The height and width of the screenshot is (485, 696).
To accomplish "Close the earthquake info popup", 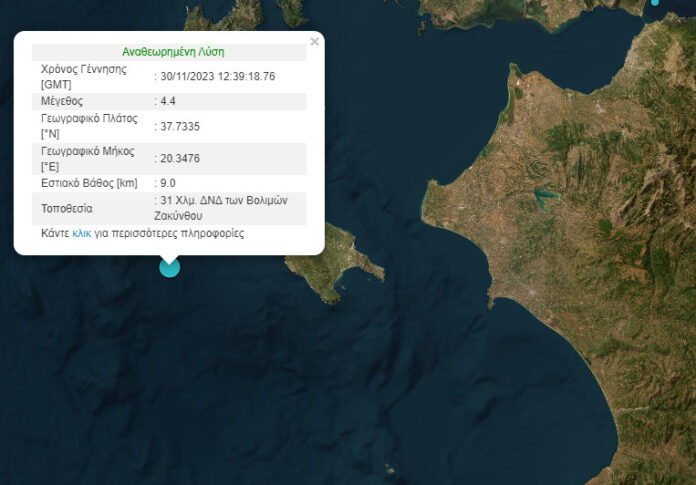I will point(315,42).
